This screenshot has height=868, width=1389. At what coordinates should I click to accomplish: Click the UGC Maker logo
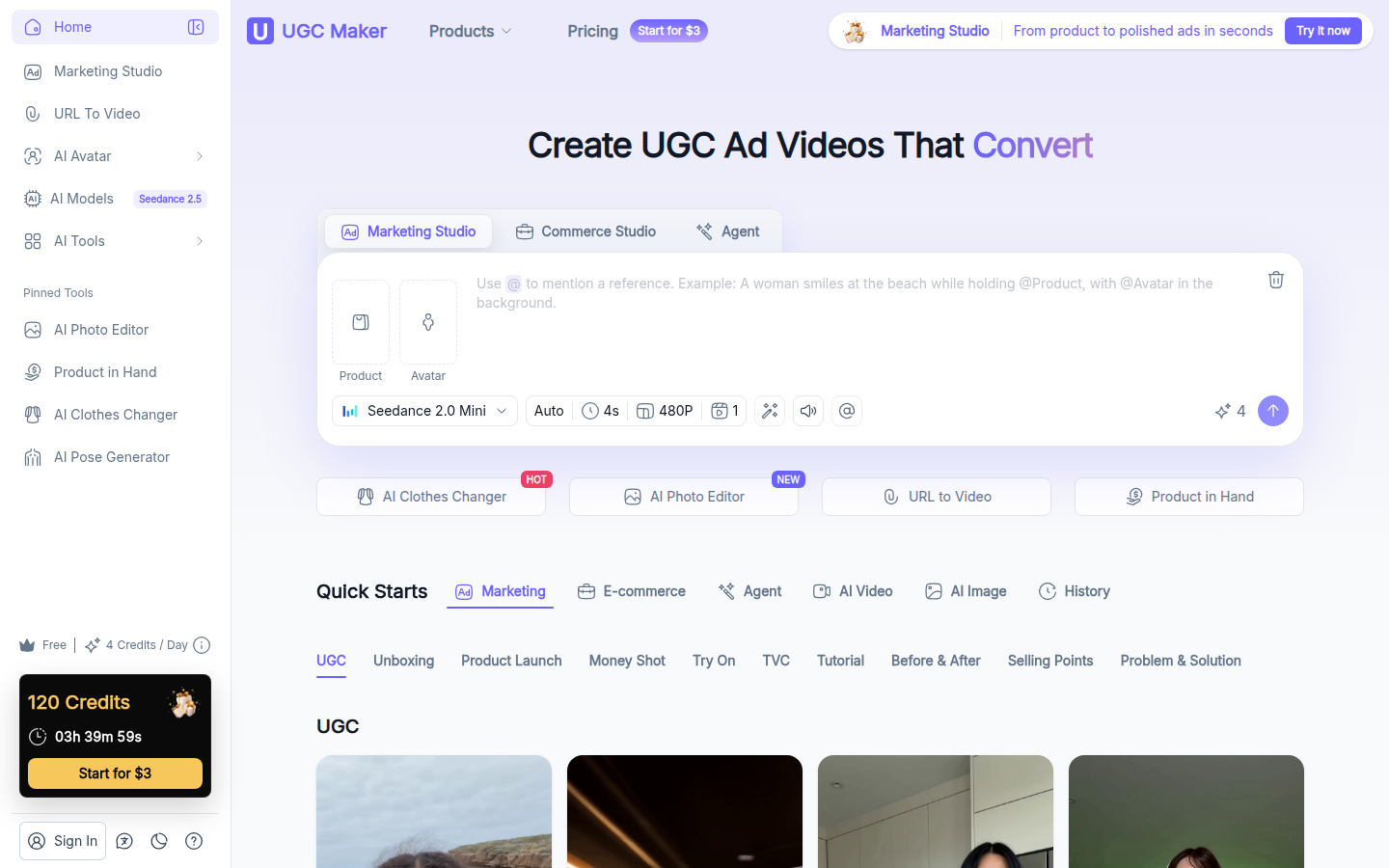[316, 31]
